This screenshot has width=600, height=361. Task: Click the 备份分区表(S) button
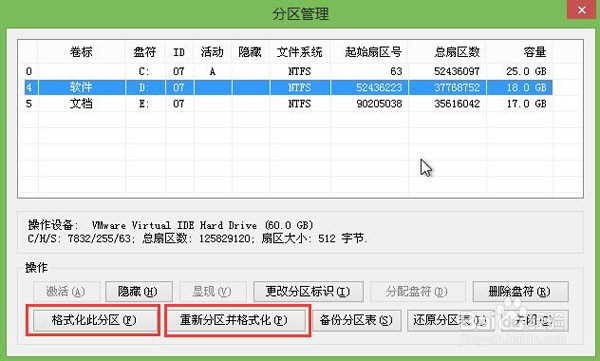coord(357,320)
